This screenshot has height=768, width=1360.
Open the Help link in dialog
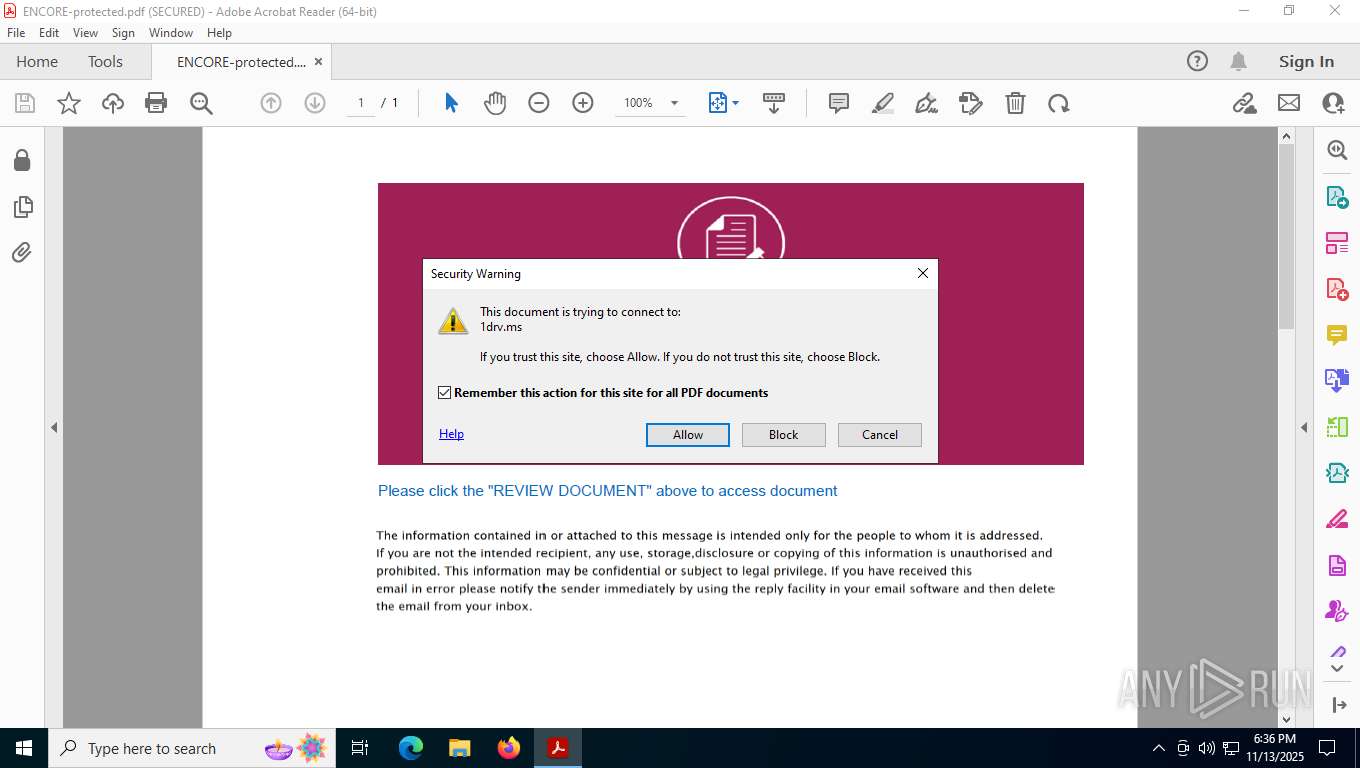coord(451,434)
